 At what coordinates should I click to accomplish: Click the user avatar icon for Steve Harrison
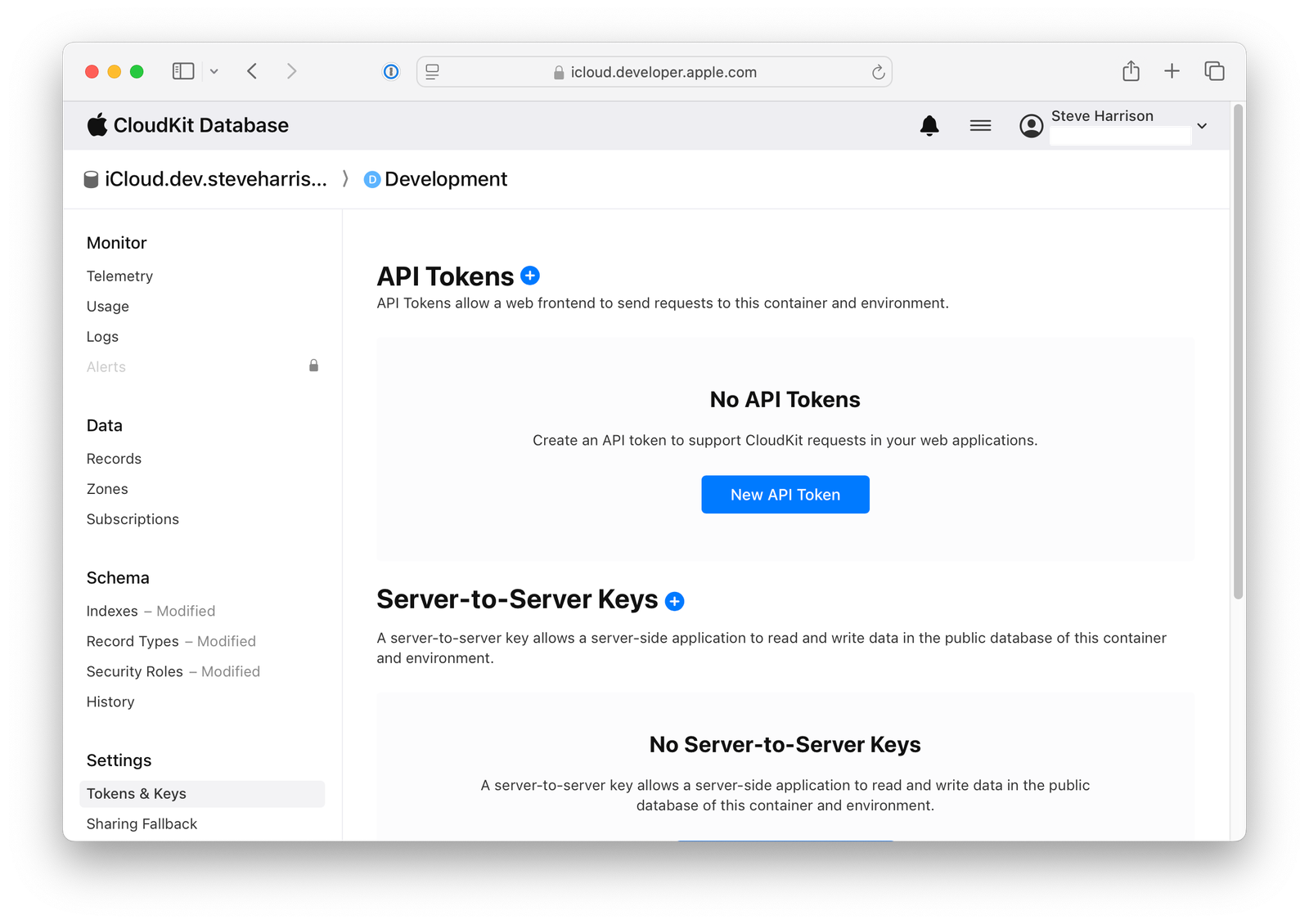(1030, 125)
